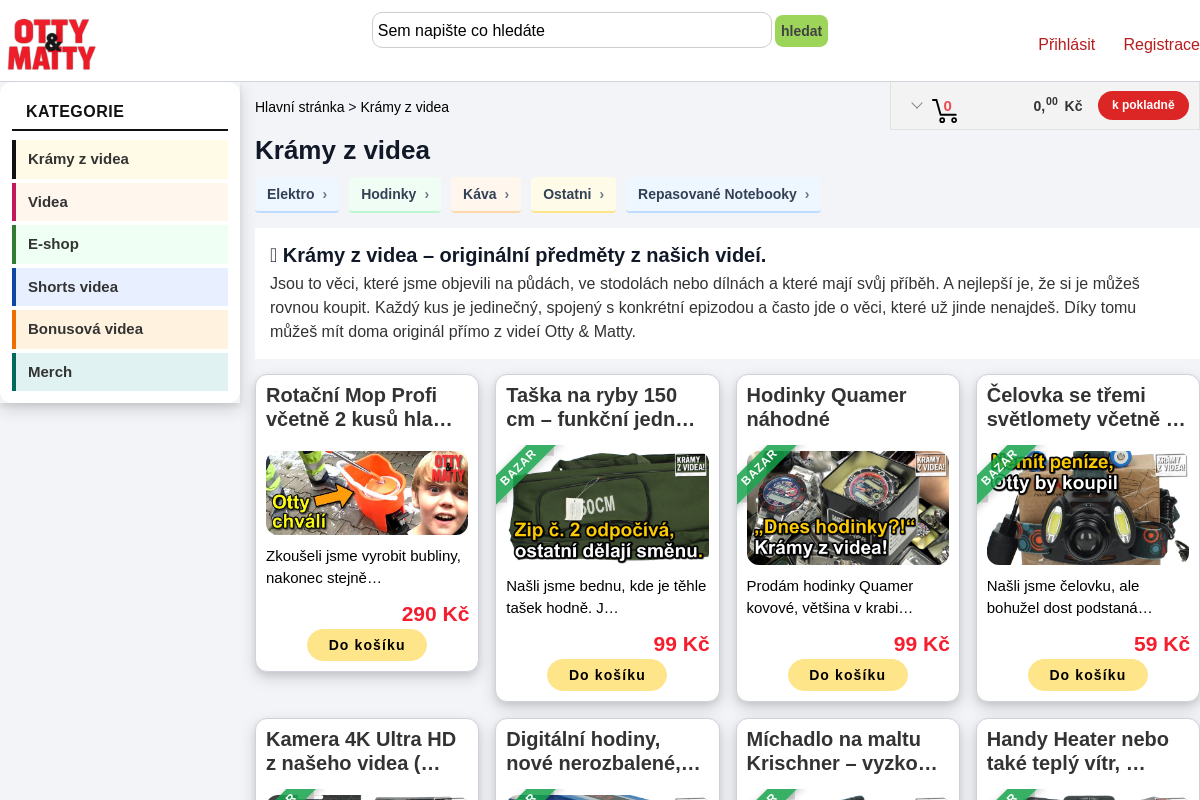Image resolution: width=1200 pixels, height=800 pixels.
Task: Select 'Krámy z videa' sidebar category
Action: (x=120, y=159)
